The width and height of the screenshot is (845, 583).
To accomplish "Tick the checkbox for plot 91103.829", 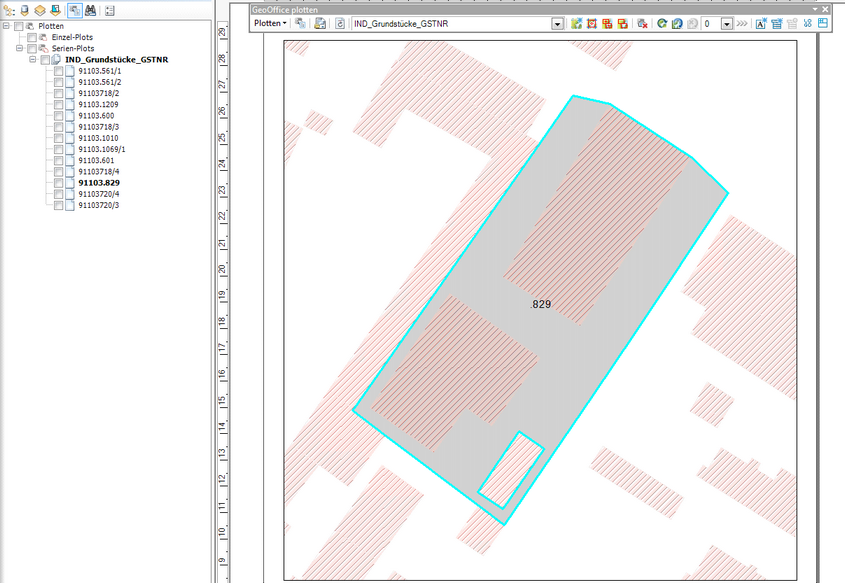I will click(x=59, y=183).
